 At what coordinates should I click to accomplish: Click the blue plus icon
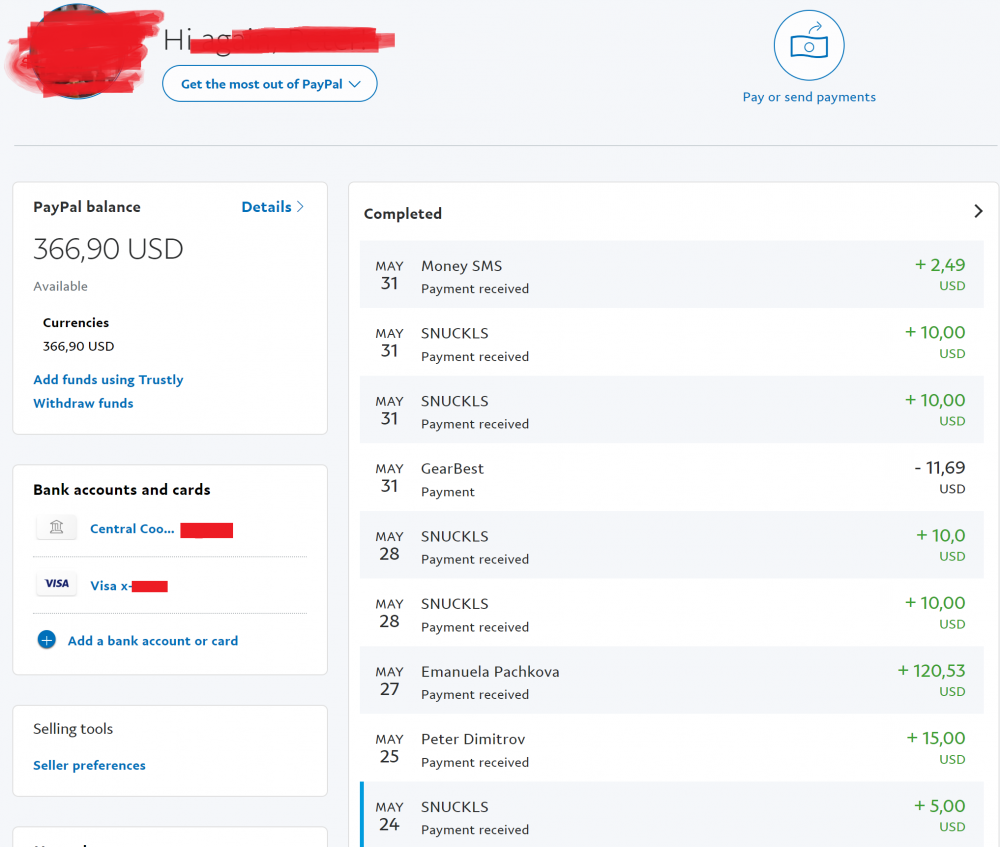coord(47,639)
